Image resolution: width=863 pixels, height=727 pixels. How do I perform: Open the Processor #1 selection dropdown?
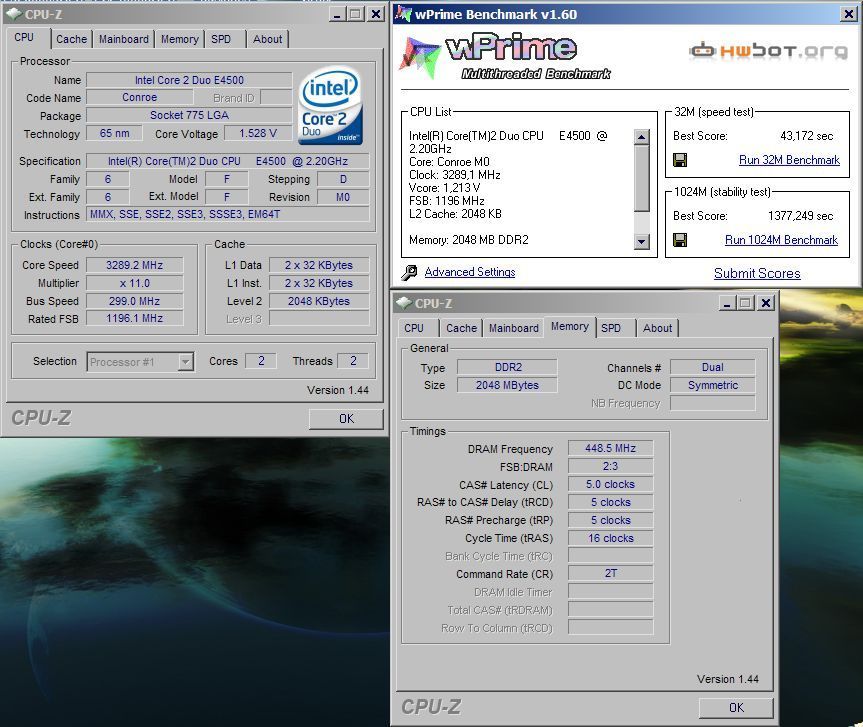click(185, 362)
